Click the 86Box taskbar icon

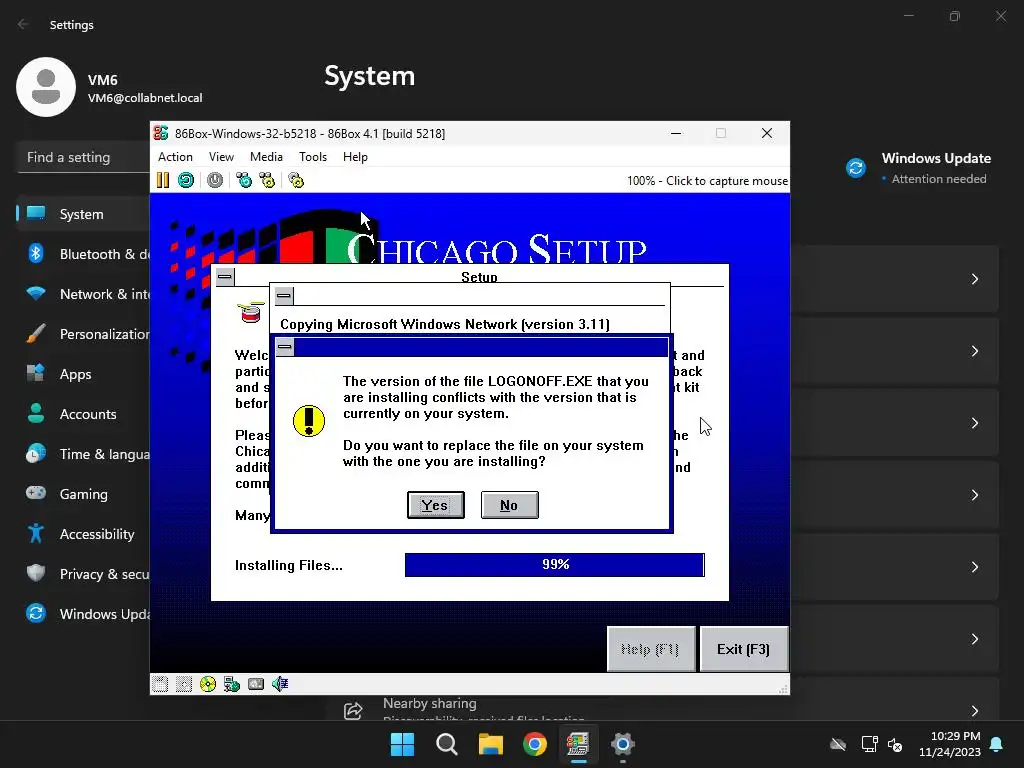(578, 744)
